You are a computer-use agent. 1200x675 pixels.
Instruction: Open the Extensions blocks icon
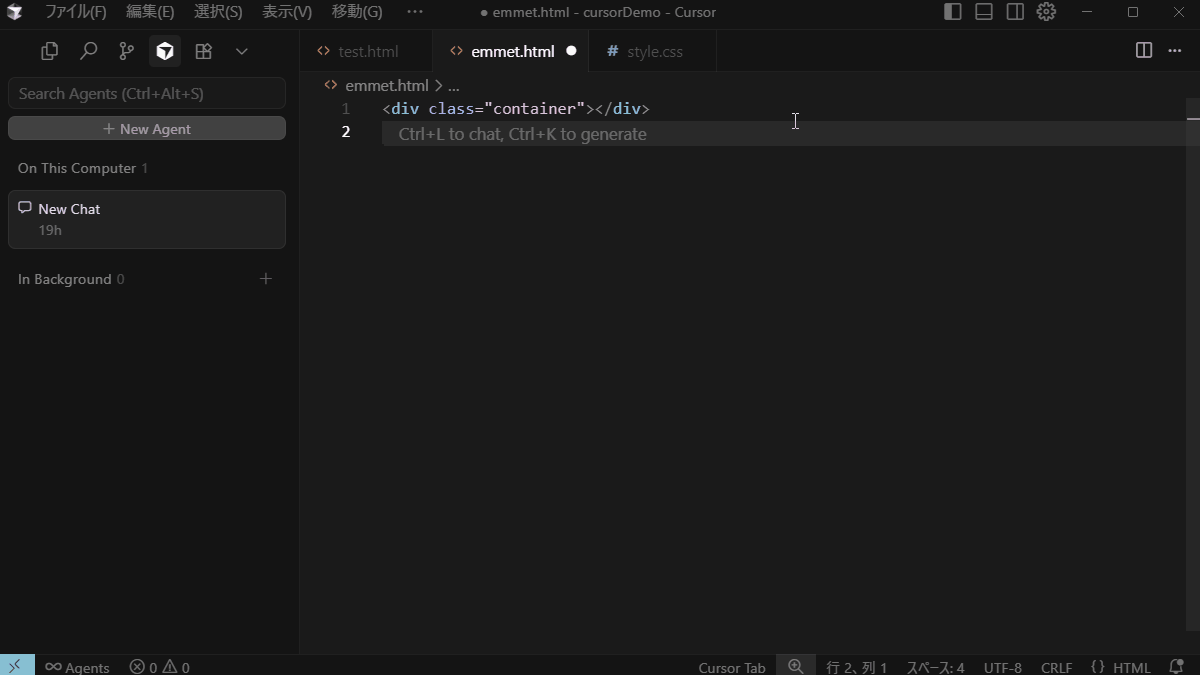pos(203,51)
